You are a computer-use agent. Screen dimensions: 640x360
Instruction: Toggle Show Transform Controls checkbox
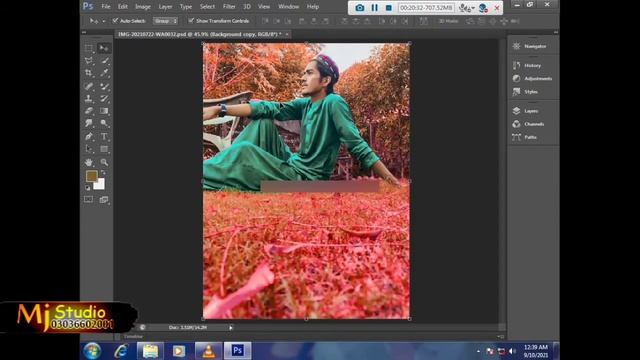(191, 20)
